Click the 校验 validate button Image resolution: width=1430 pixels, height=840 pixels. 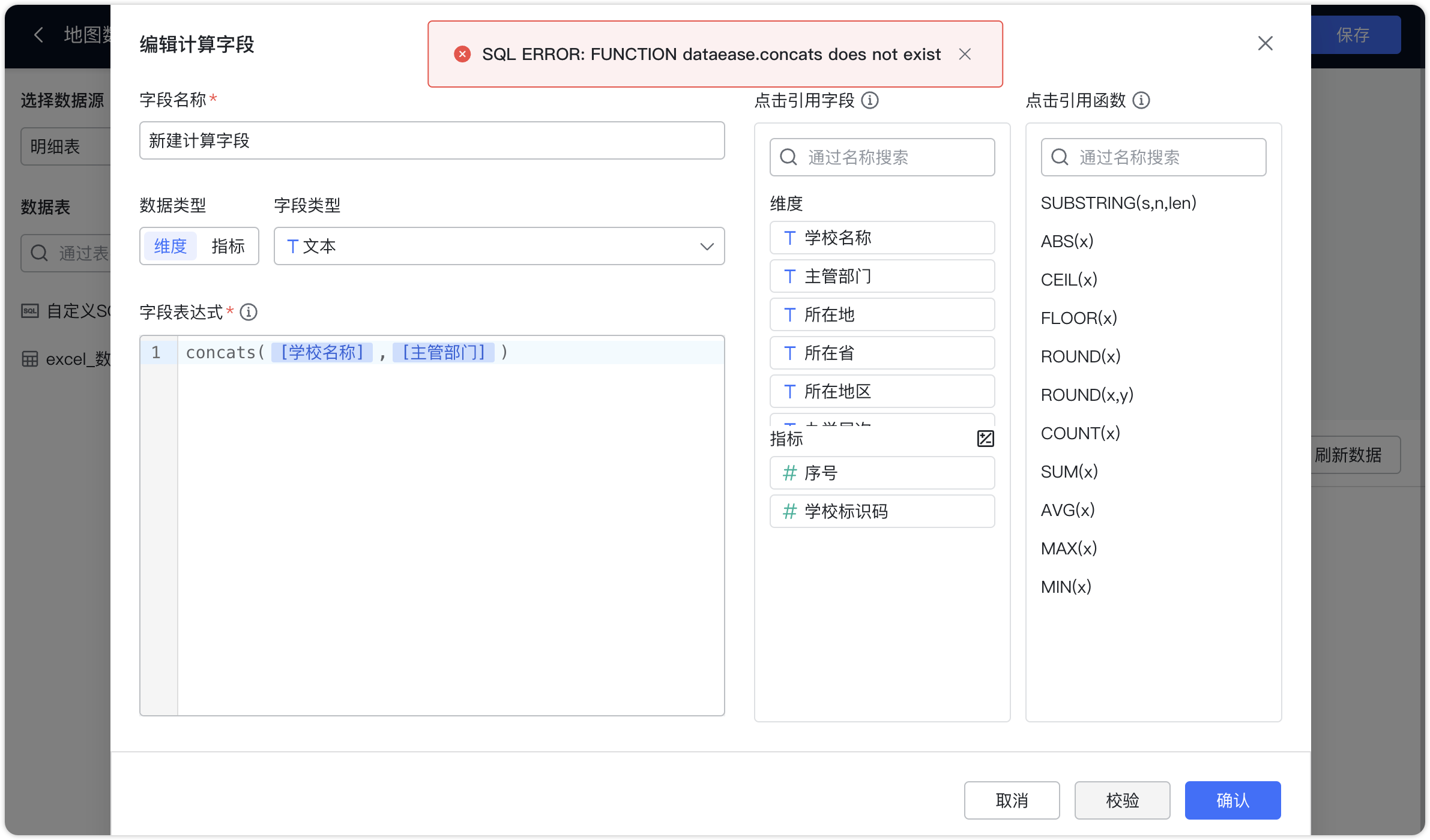click(x=1122, y=800)
